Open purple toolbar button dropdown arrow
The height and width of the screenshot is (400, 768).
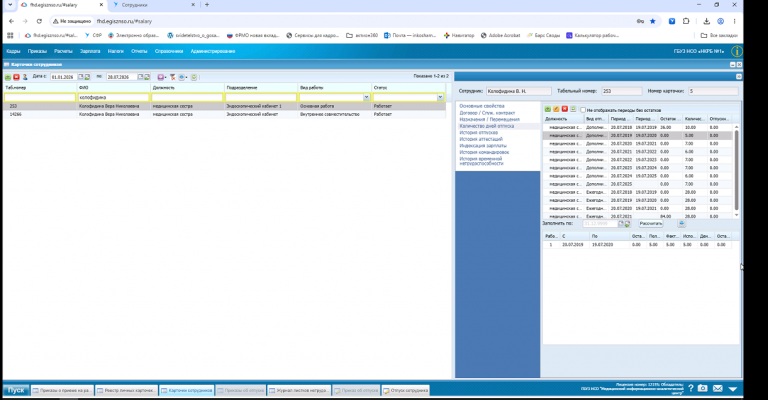click(165, 77)
